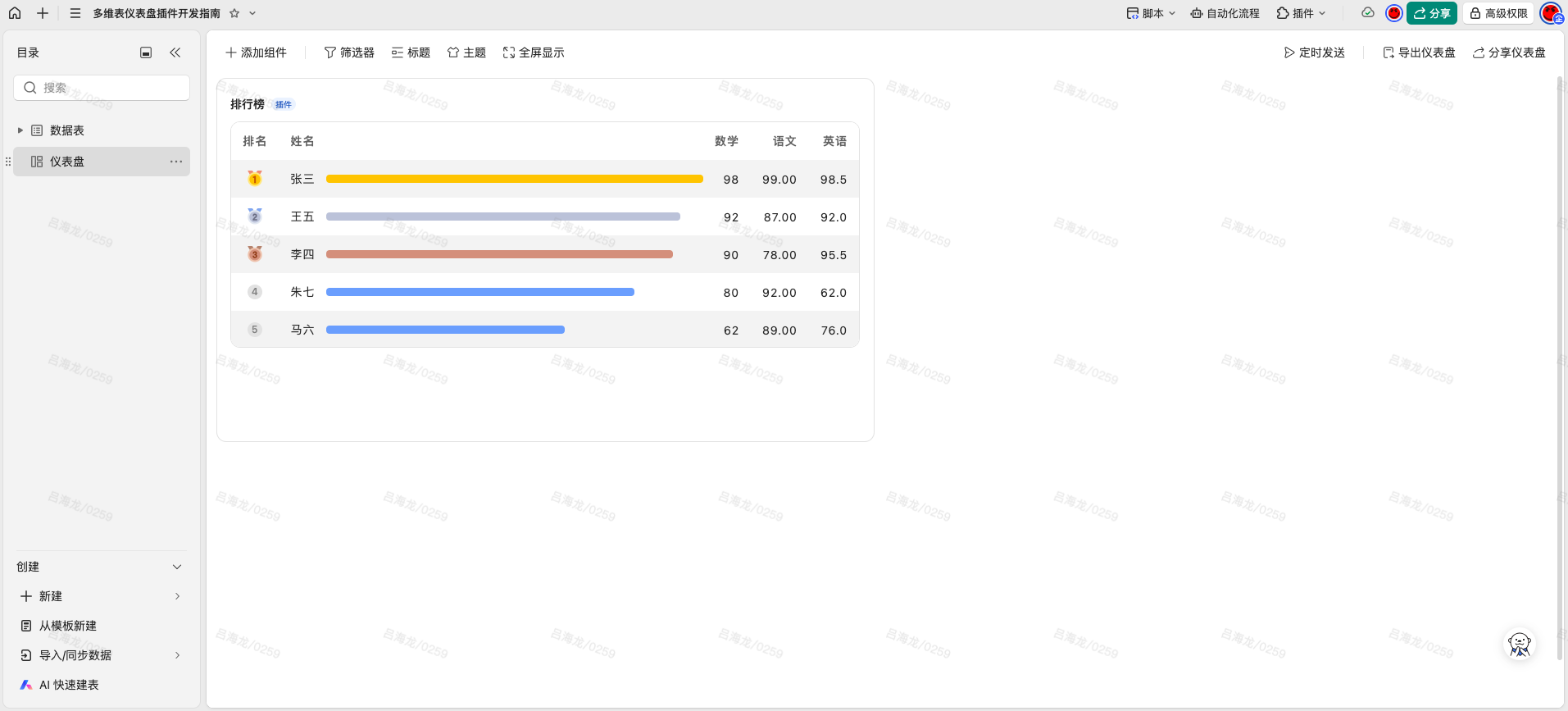
Task: Select 仪表盘 in the sidebar
Action: coord(67,162)
